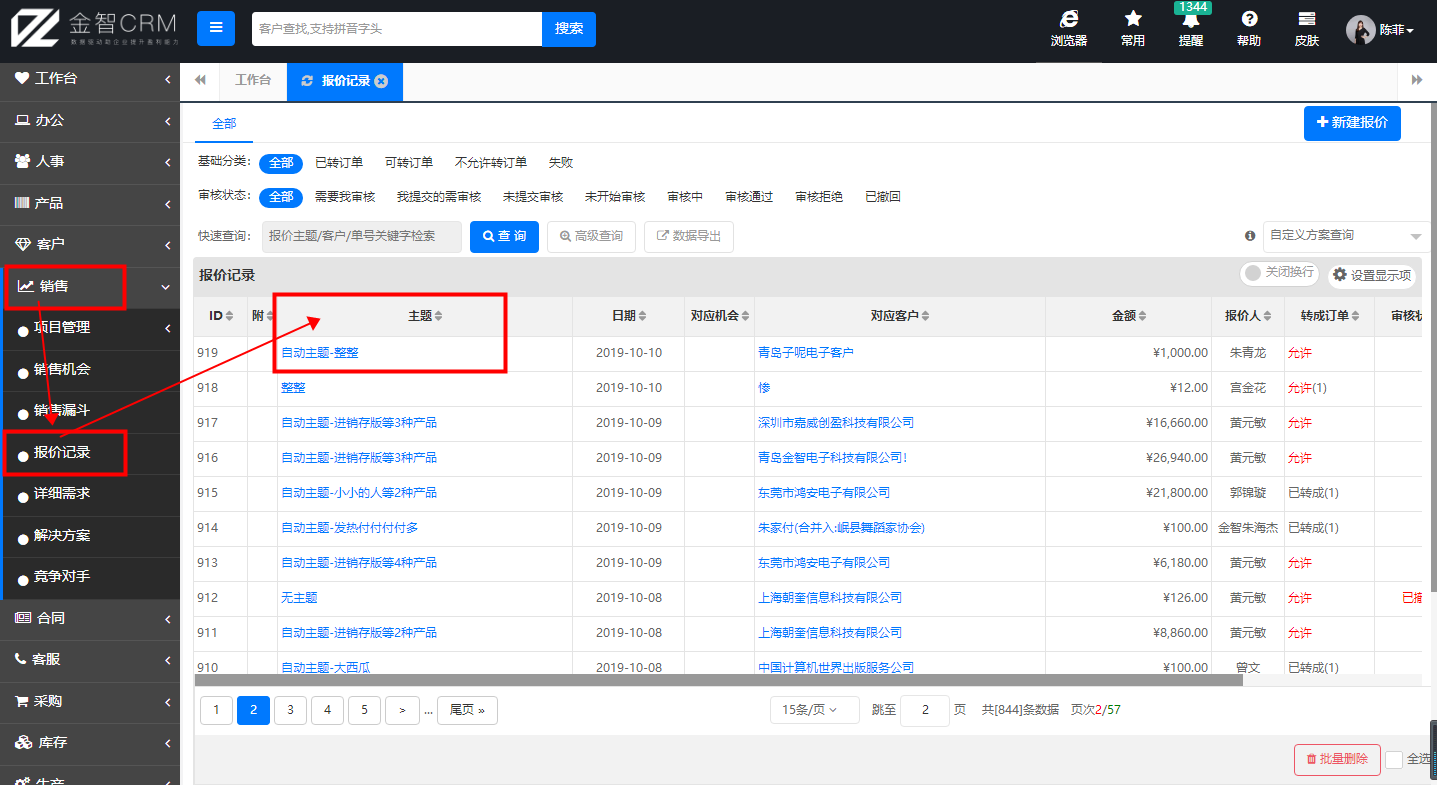Open 竞争对手 submenu item
1437x785 pixels.
90,577
